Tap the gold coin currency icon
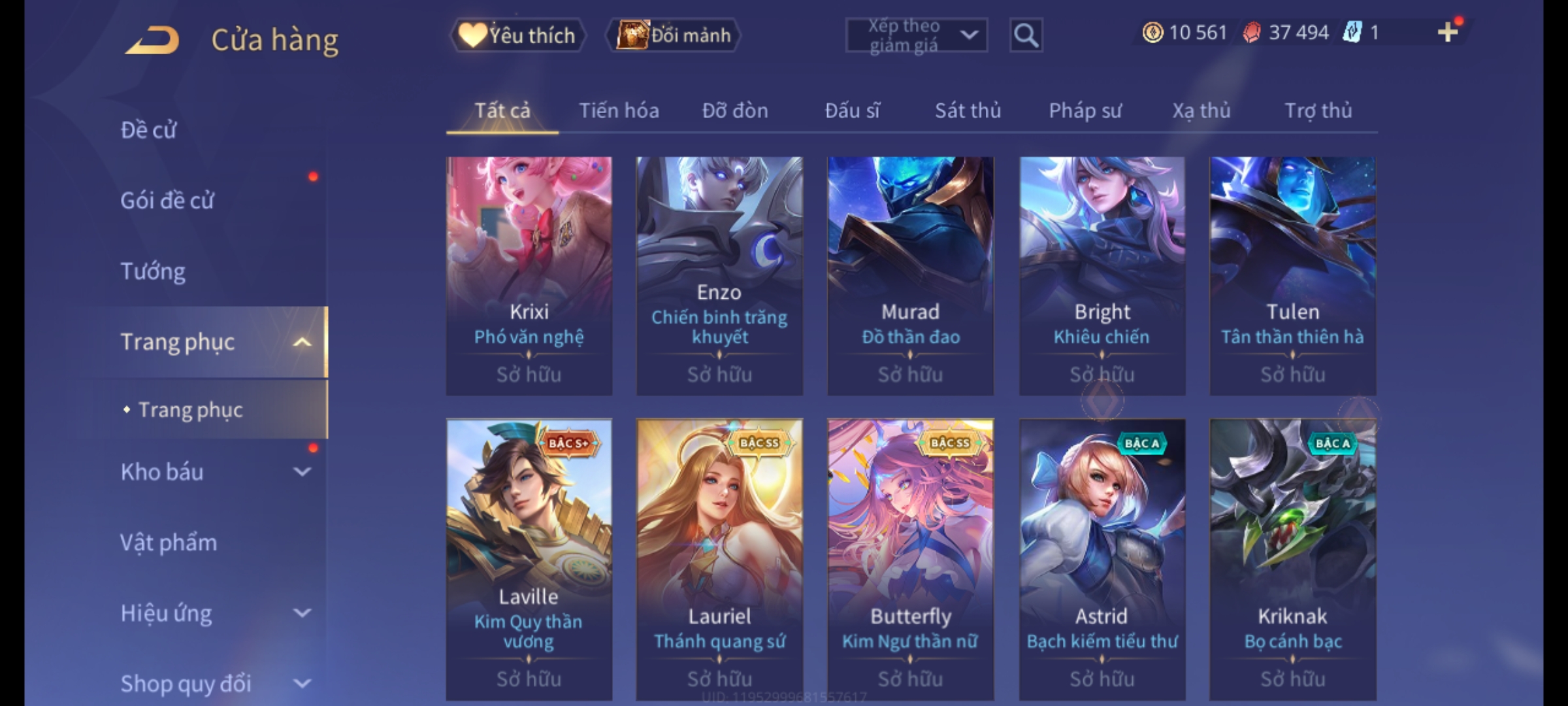 [x=1152, y=32]
